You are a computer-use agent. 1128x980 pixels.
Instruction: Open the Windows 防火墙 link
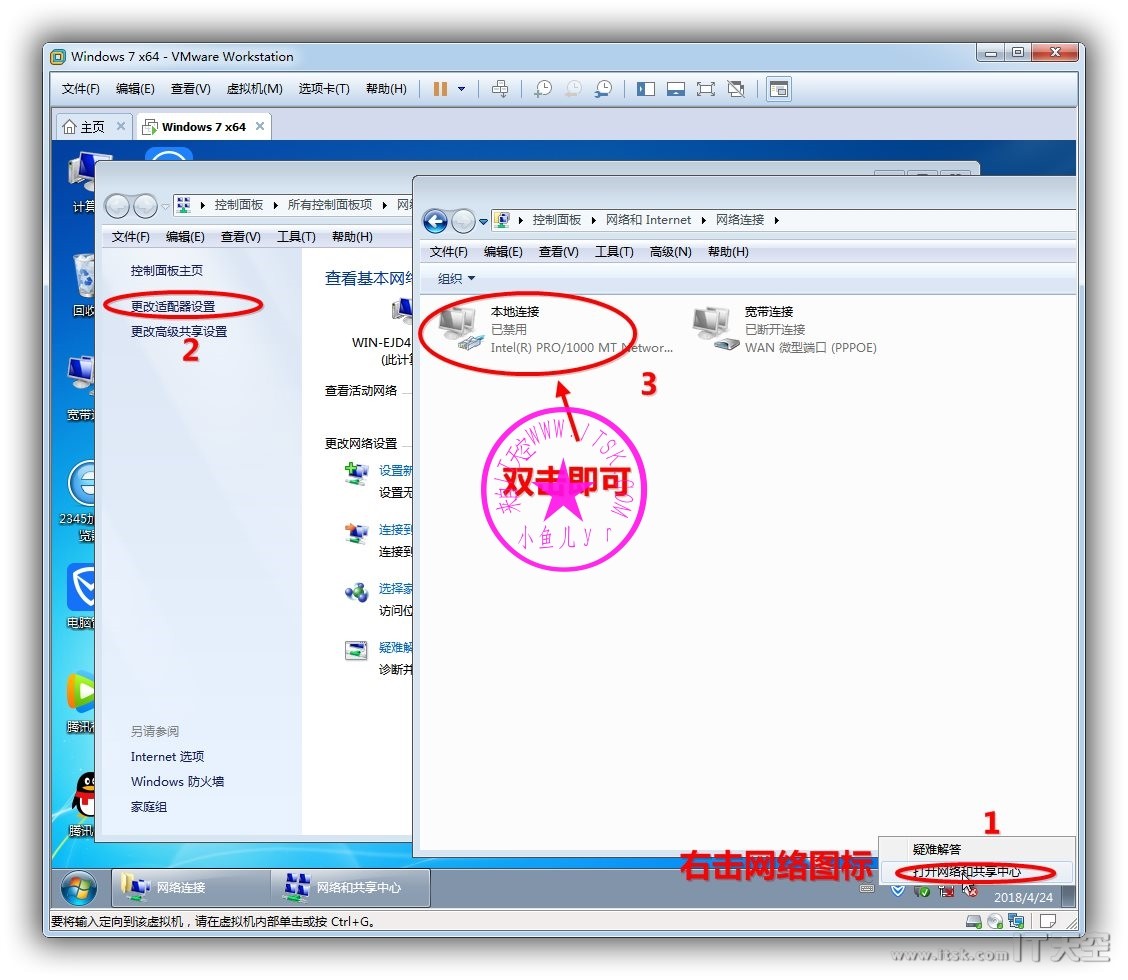[177, 782]
